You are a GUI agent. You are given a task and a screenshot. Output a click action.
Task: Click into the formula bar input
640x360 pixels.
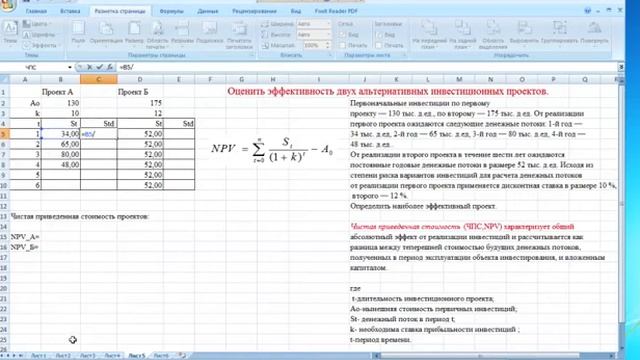pos(367,67)
